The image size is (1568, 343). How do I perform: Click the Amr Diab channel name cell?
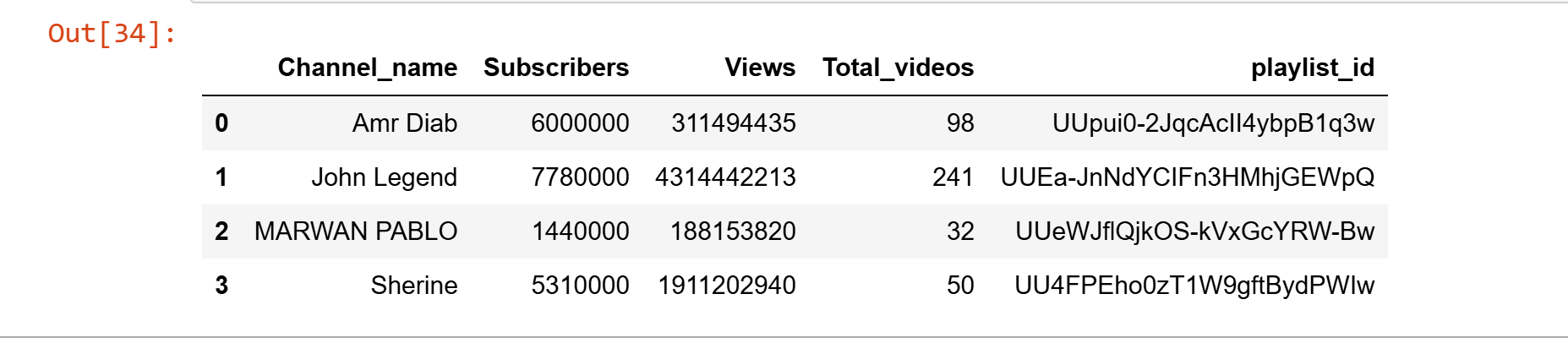click(x=404, y=123)
